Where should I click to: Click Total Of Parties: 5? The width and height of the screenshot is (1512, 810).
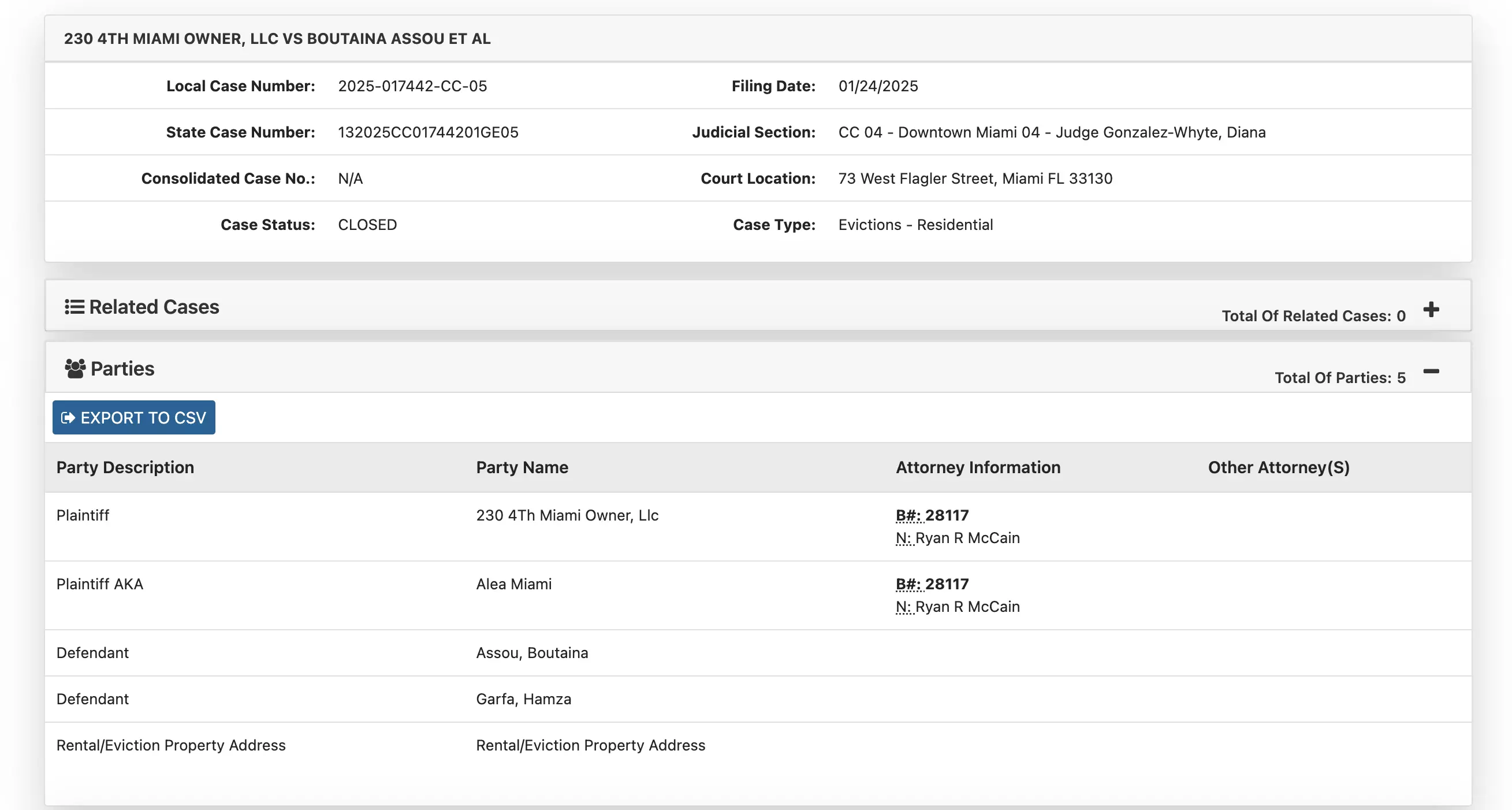(1340, 377)
